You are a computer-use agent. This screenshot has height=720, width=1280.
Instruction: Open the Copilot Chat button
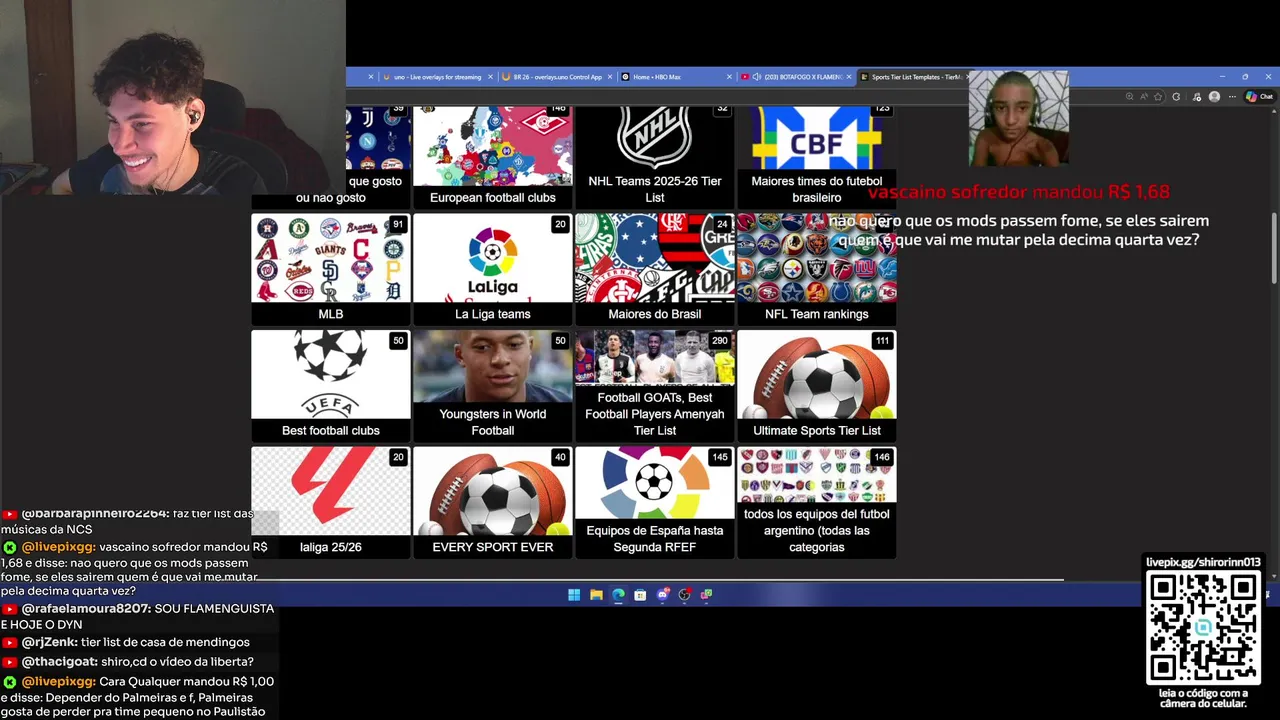click(x=1259, y=97)
